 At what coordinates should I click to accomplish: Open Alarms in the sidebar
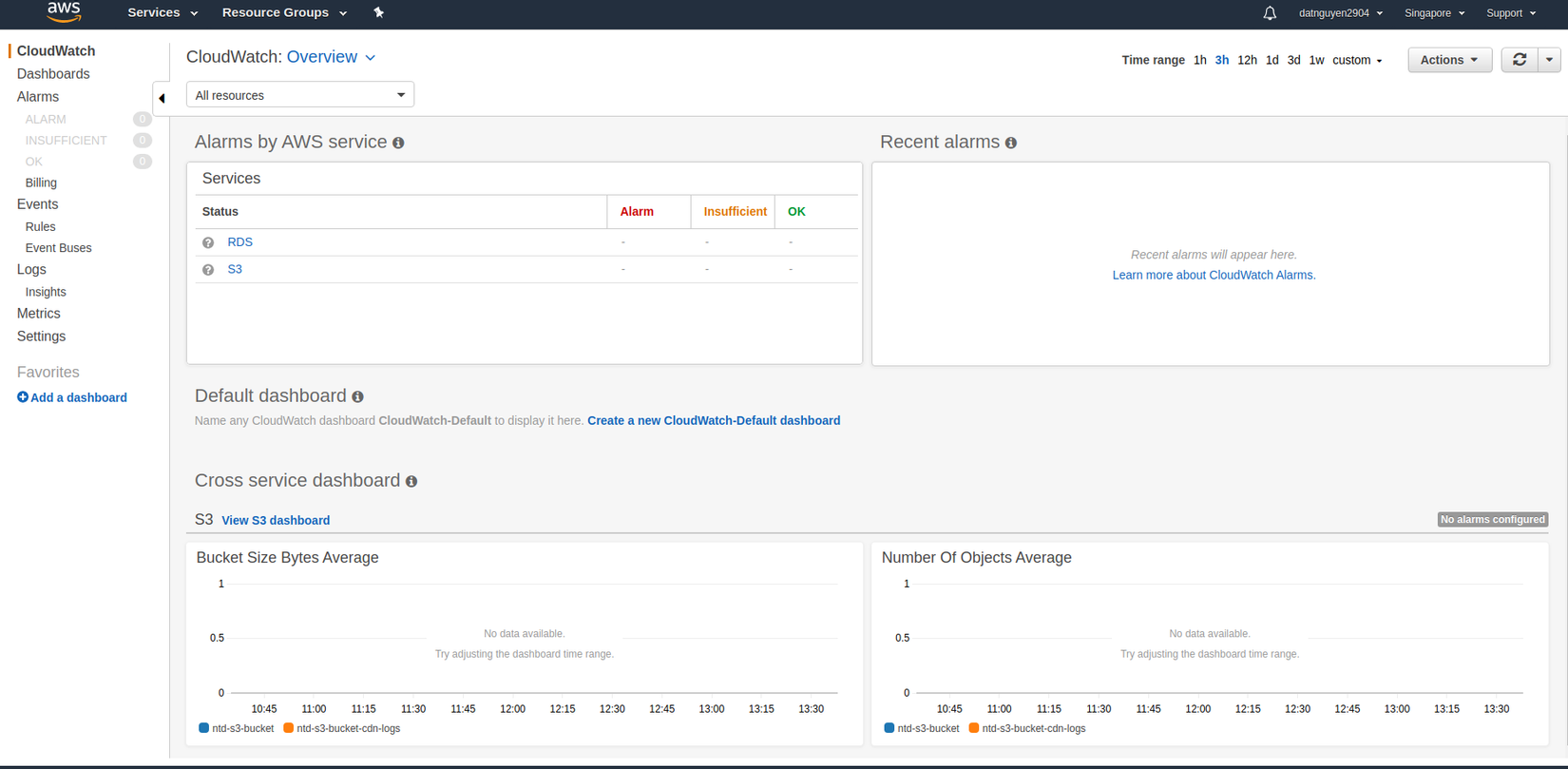point(38,97)
